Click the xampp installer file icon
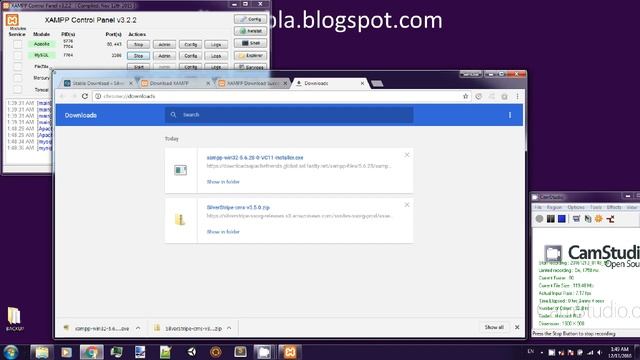640x360 pixels. click(180, 170)
